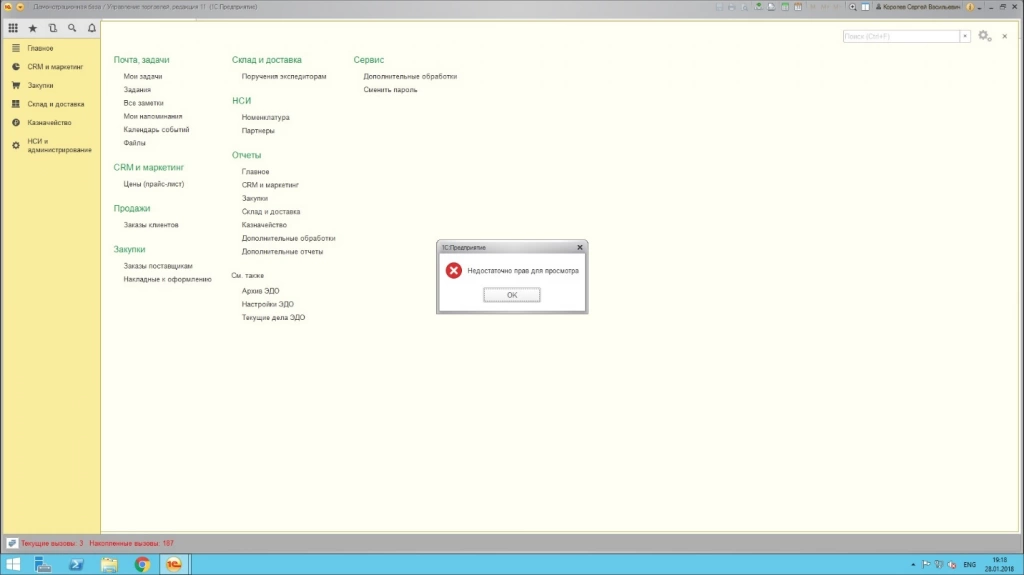The image size is (1024, 575).
Task: Open the calculator icon in title toolbar
Action: coord(785,7)
